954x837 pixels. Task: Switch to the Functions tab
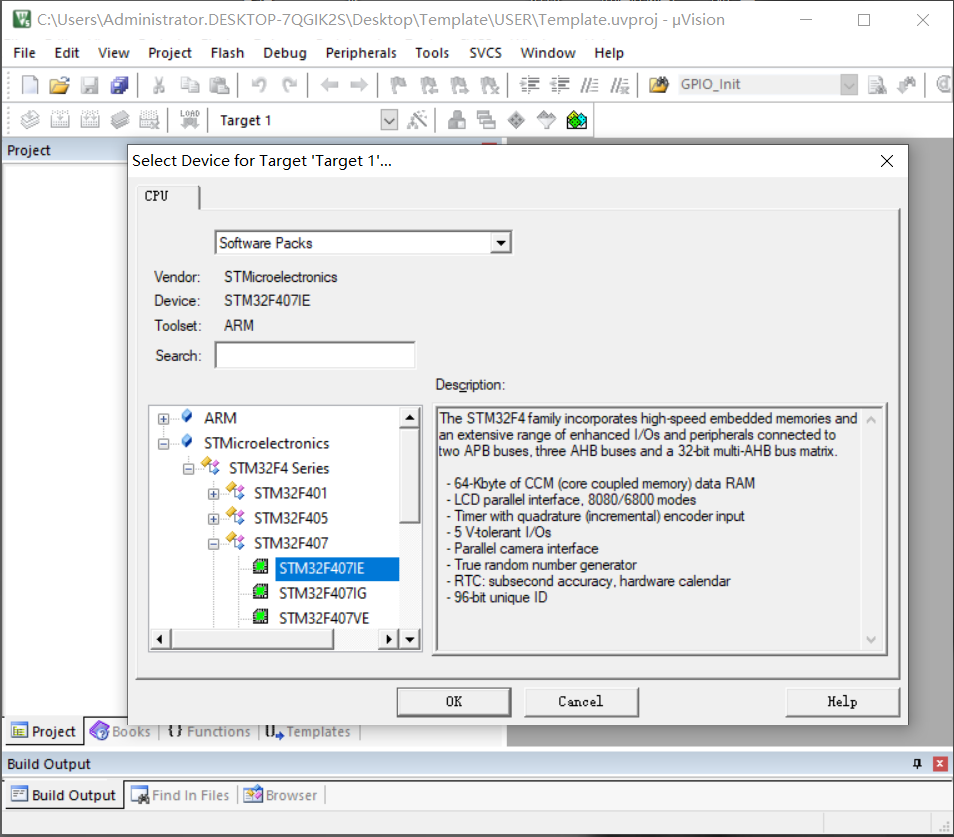coord(209,731)
